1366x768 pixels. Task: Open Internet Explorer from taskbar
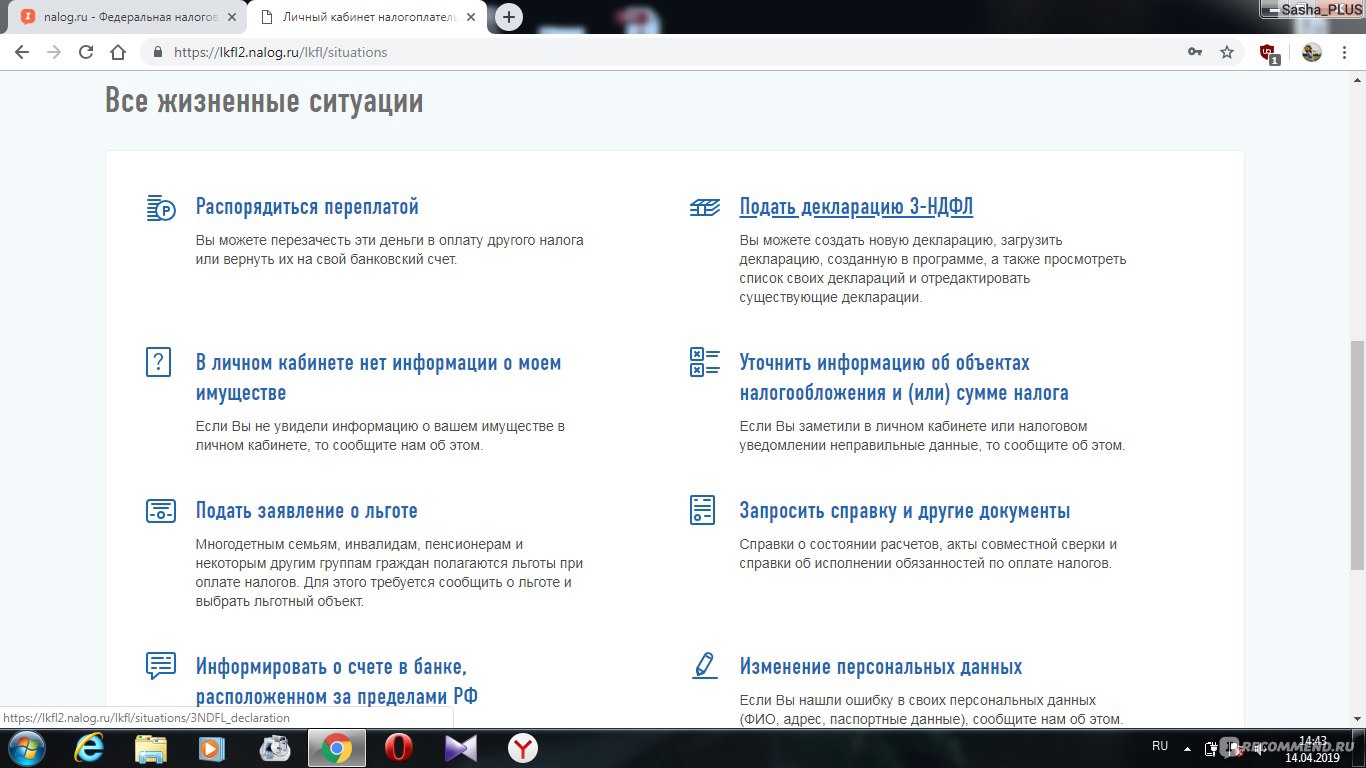90,748
